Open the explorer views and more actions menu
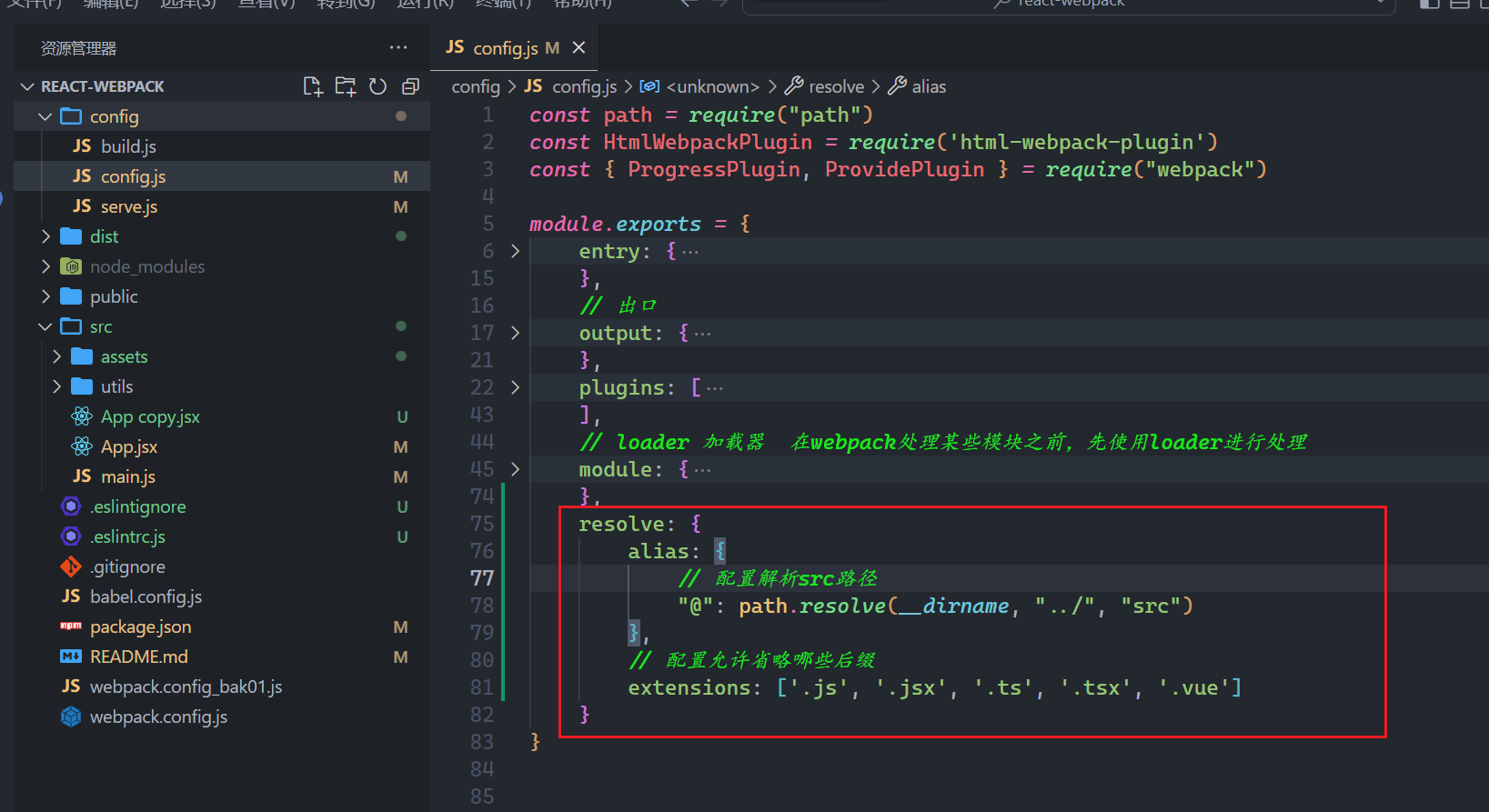 (398, 47)
